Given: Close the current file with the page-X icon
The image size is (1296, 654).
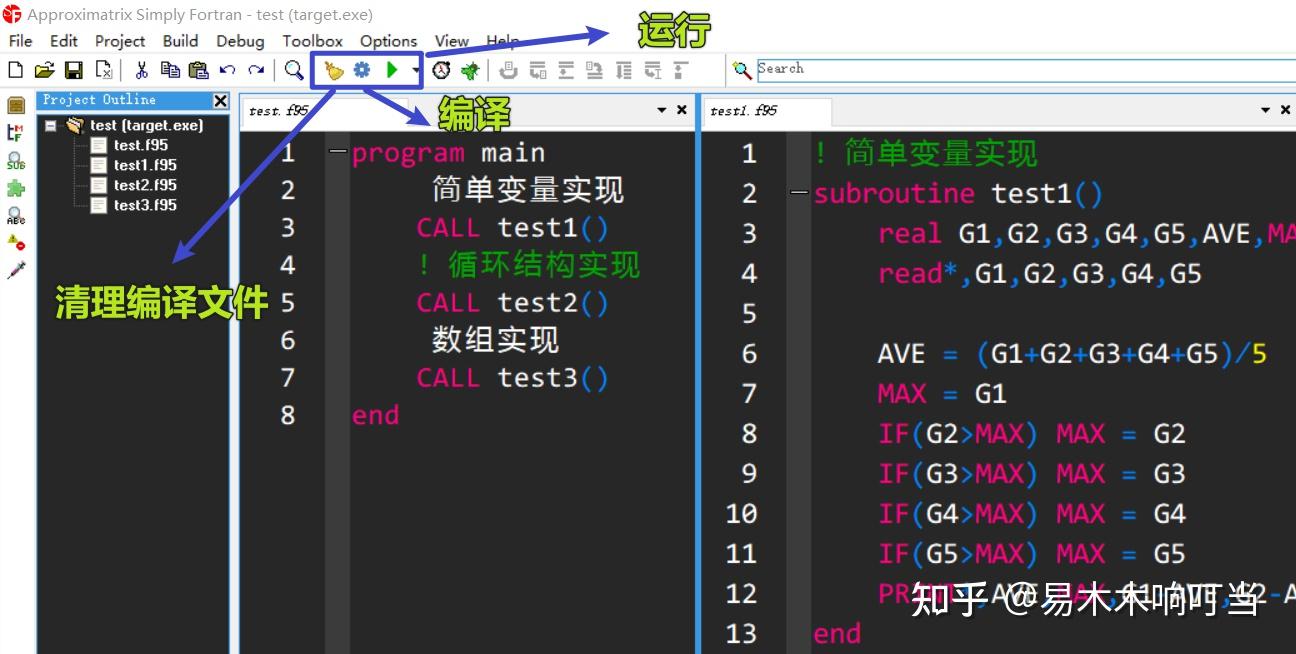Looking at the screenshot, I should [x=103, y=70].
